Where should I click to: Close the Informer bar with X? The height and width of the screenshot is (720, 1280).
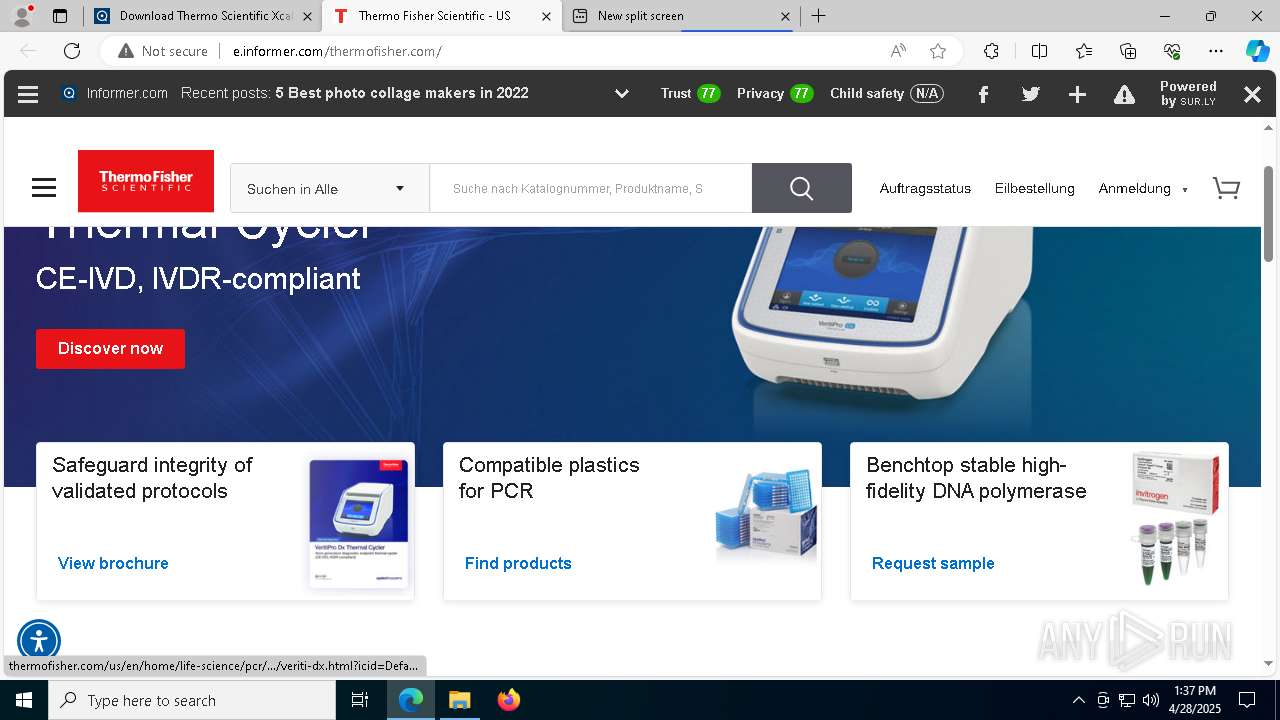(1252, 94)
